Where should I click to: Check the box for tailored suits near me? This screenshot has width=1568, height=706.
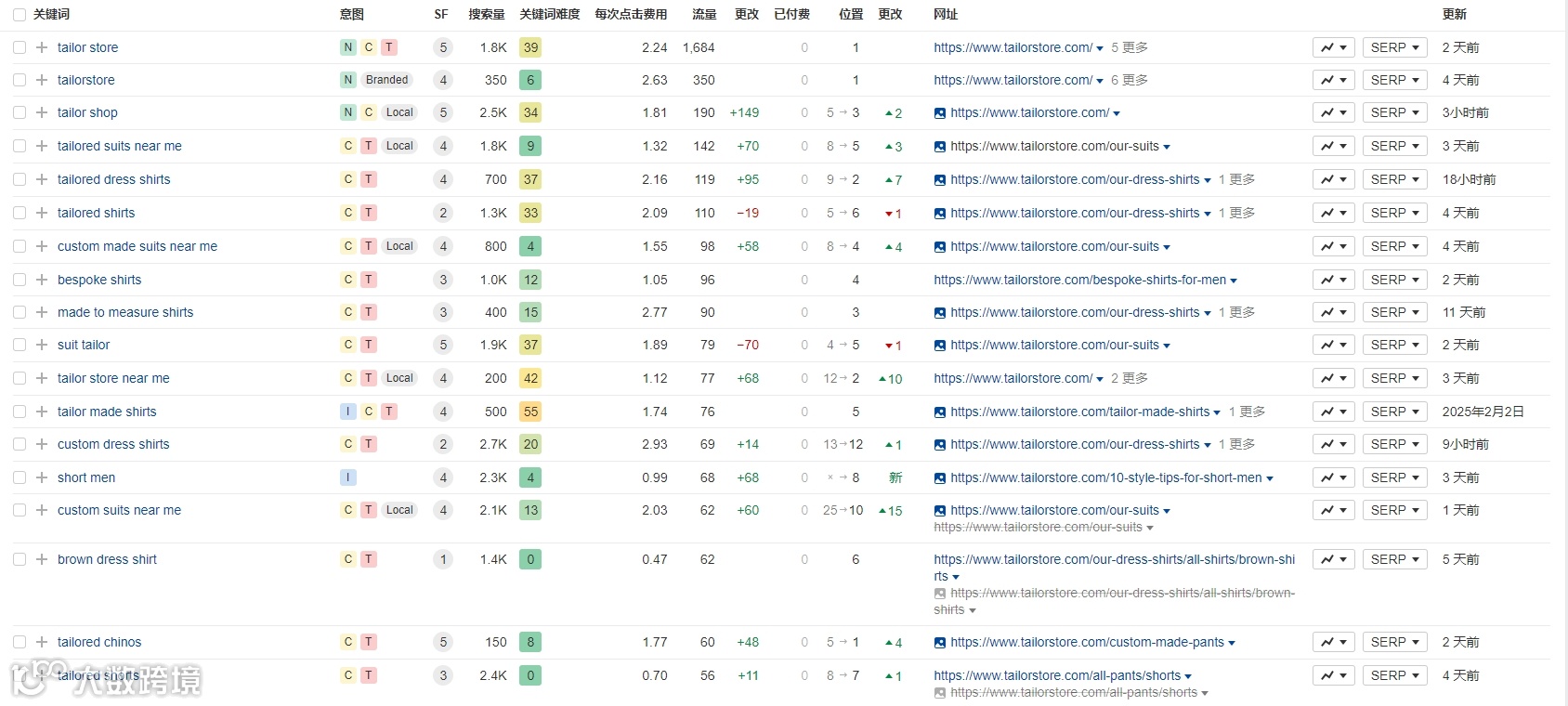coord(20,146)
